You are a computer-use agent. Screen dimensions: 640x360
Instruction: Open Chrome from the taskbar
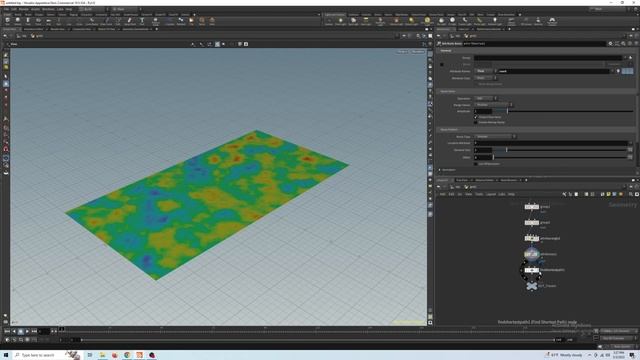pos(127,355)
